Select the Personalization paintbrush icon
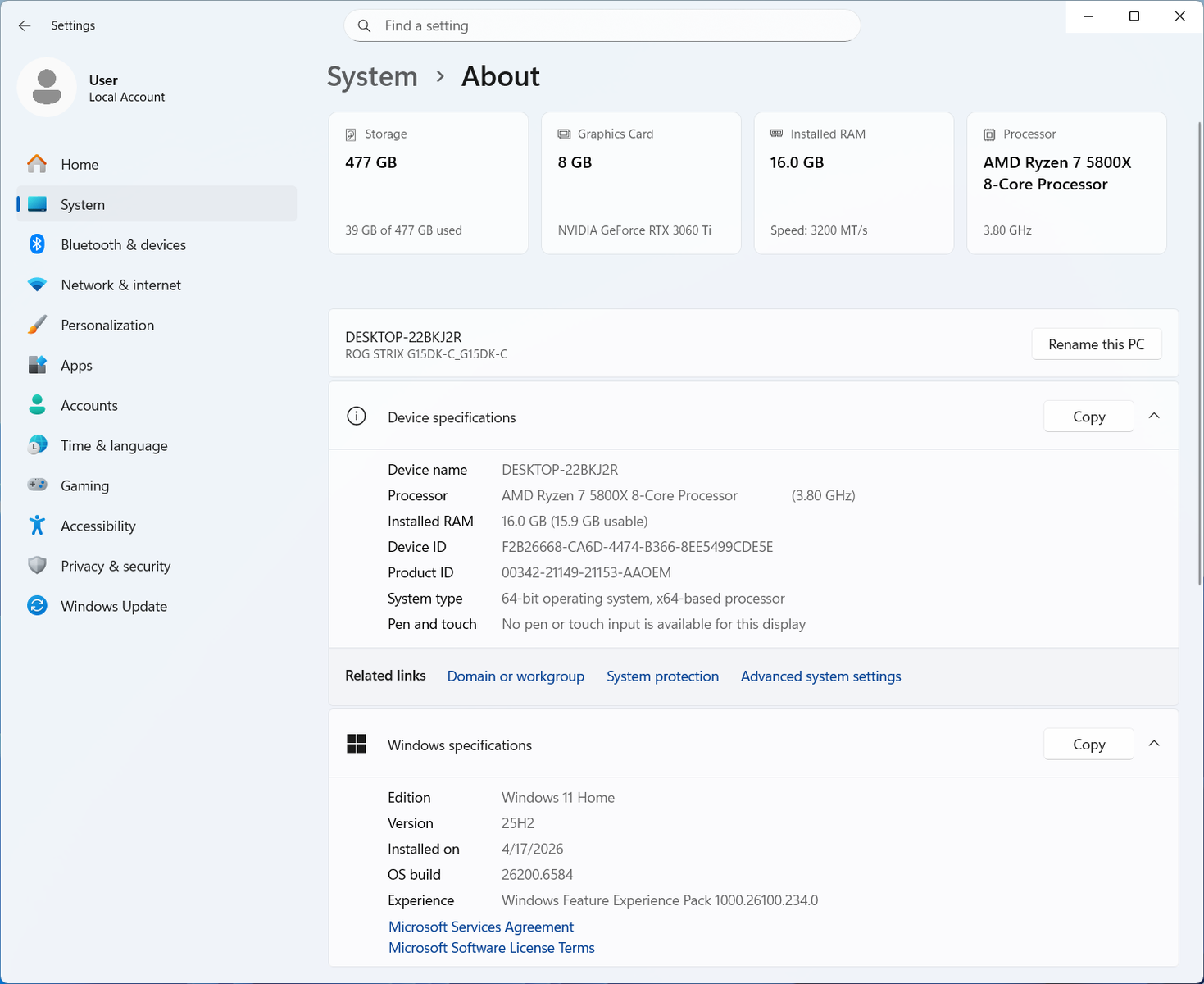1204x984 pixels. 37,325
